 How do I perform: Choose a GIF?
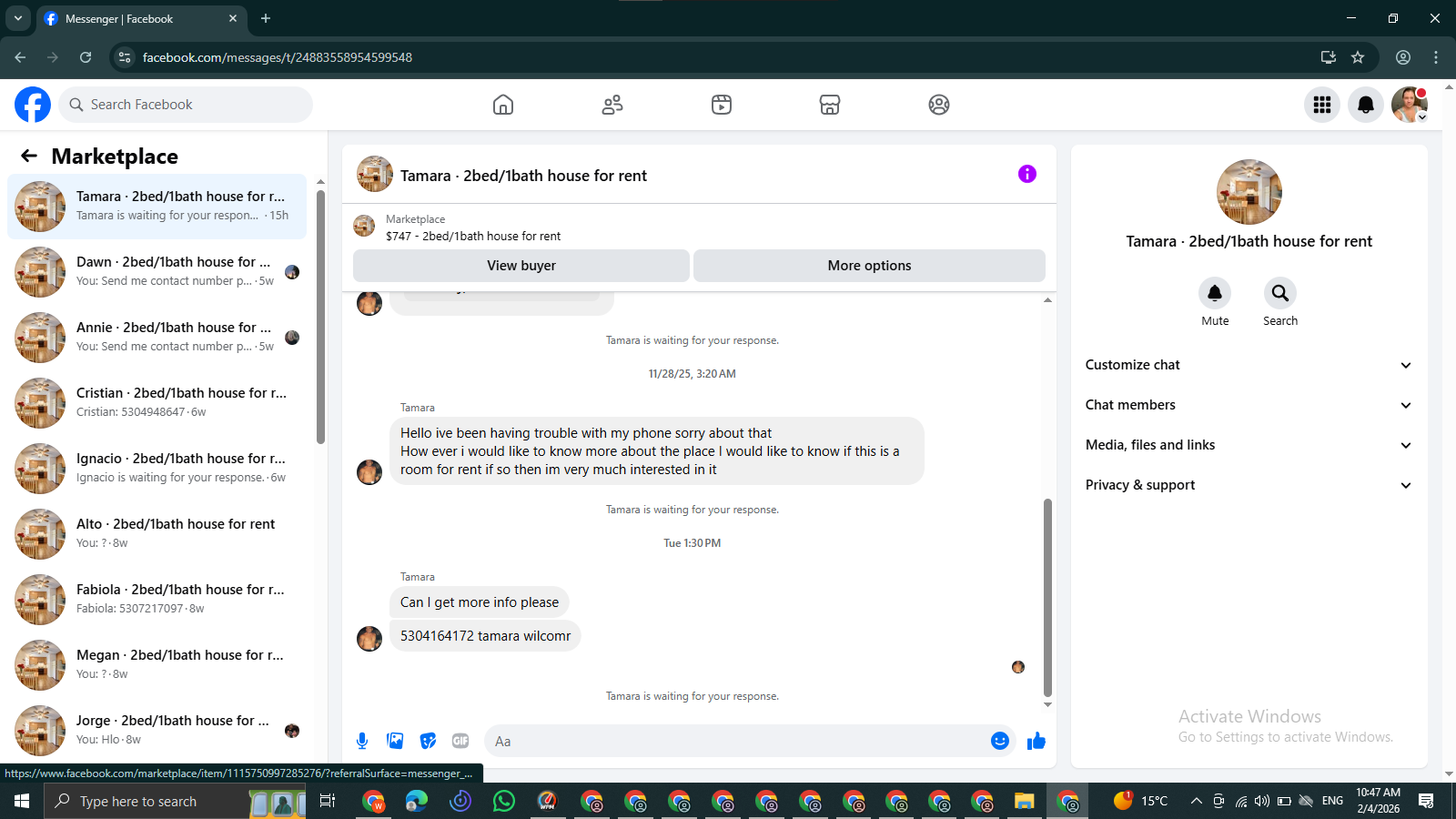tap(460, 741)
